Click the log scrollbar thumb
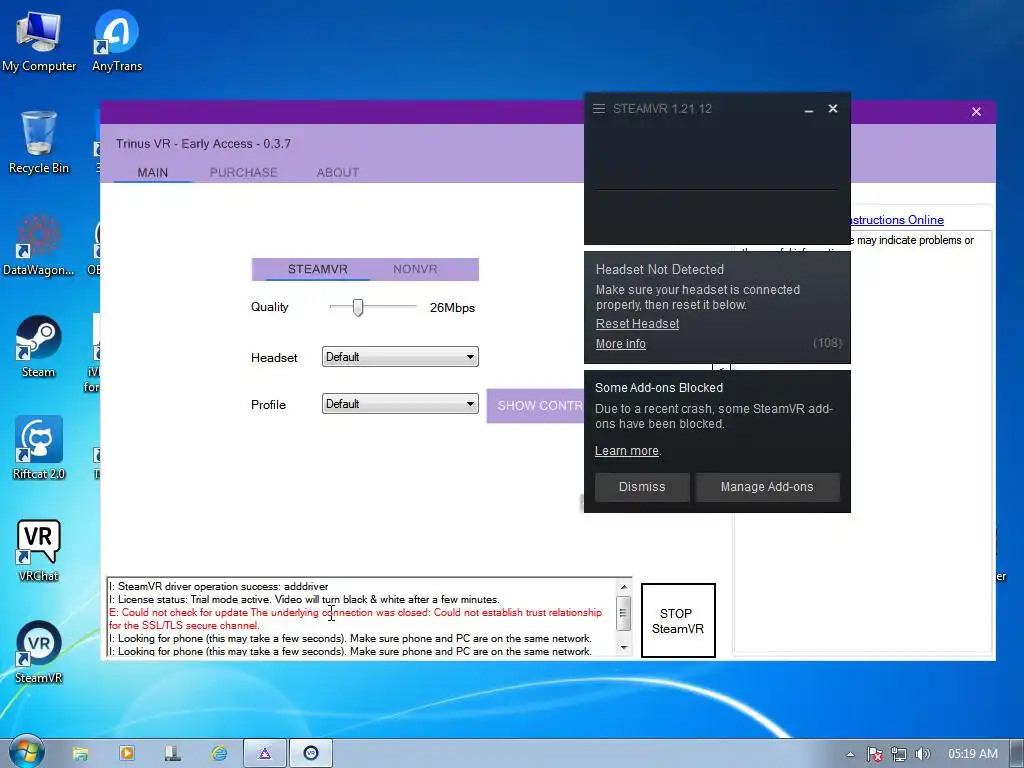 tap(624, 613)
